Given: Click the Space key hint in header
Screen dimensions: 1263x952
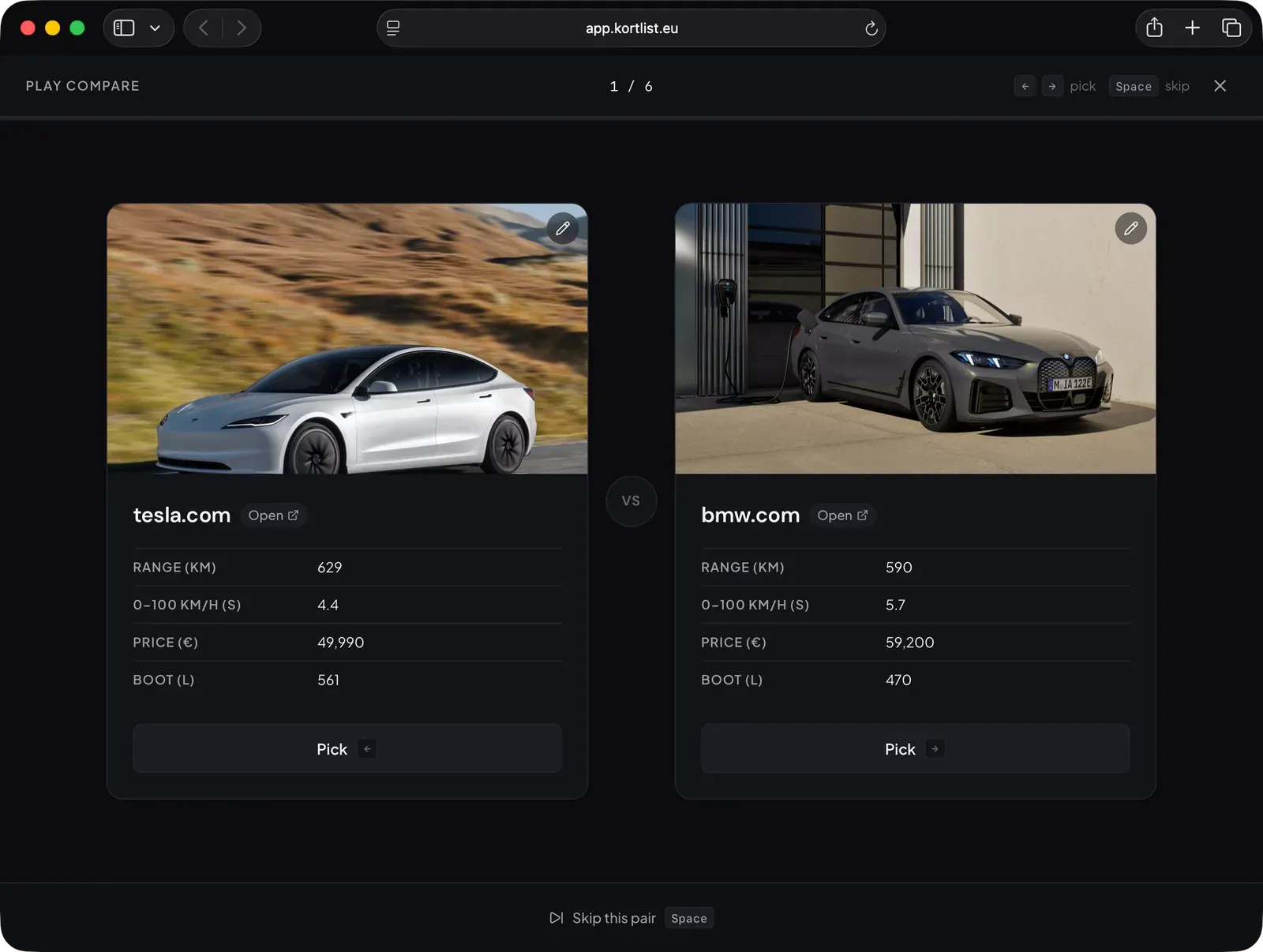Looking at the screenshot, I should pyautogui.click(x=1134, y=86).
